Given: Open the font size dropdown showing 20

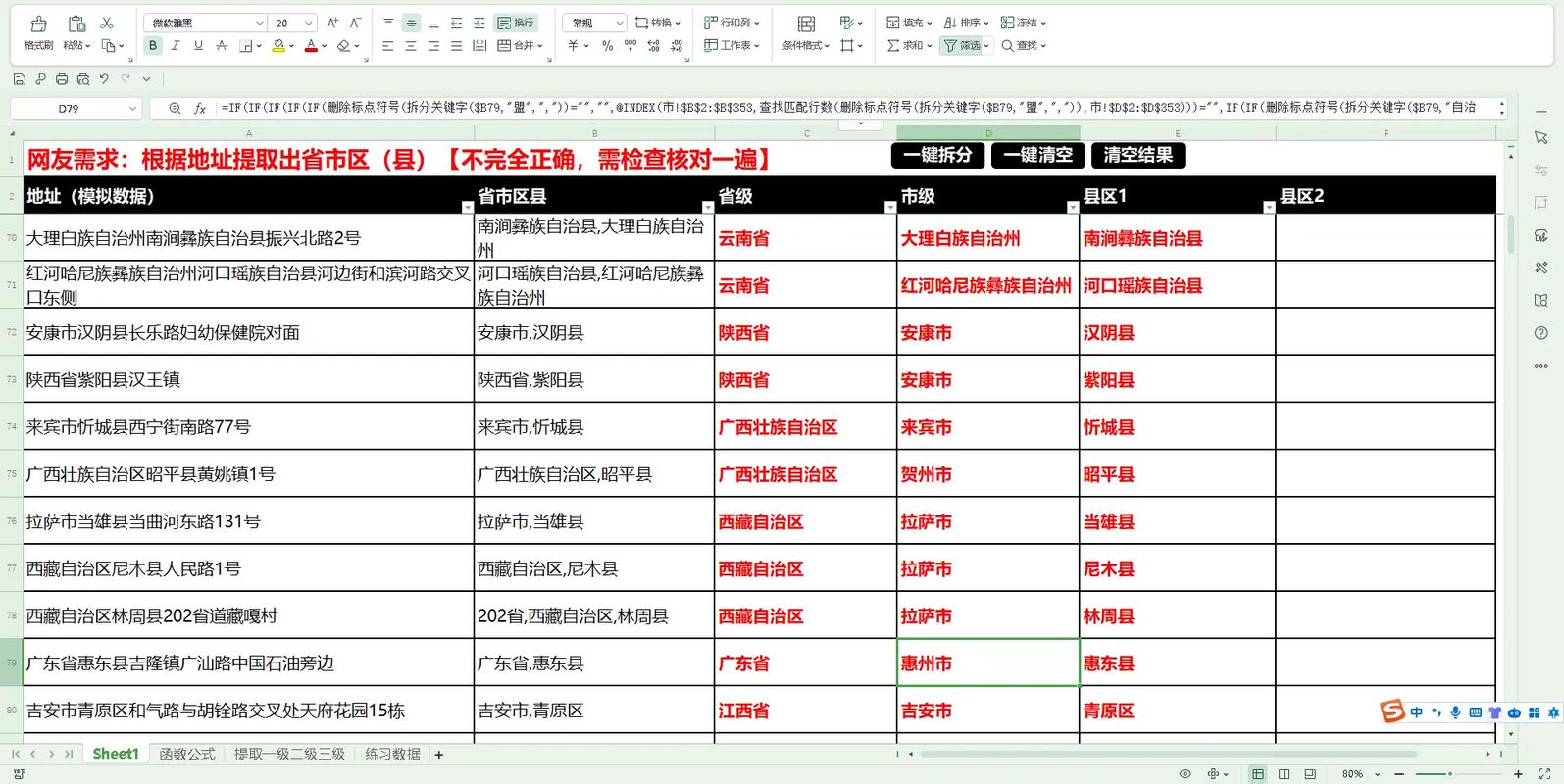Looking at the screenshot, I should coord(309,23).
